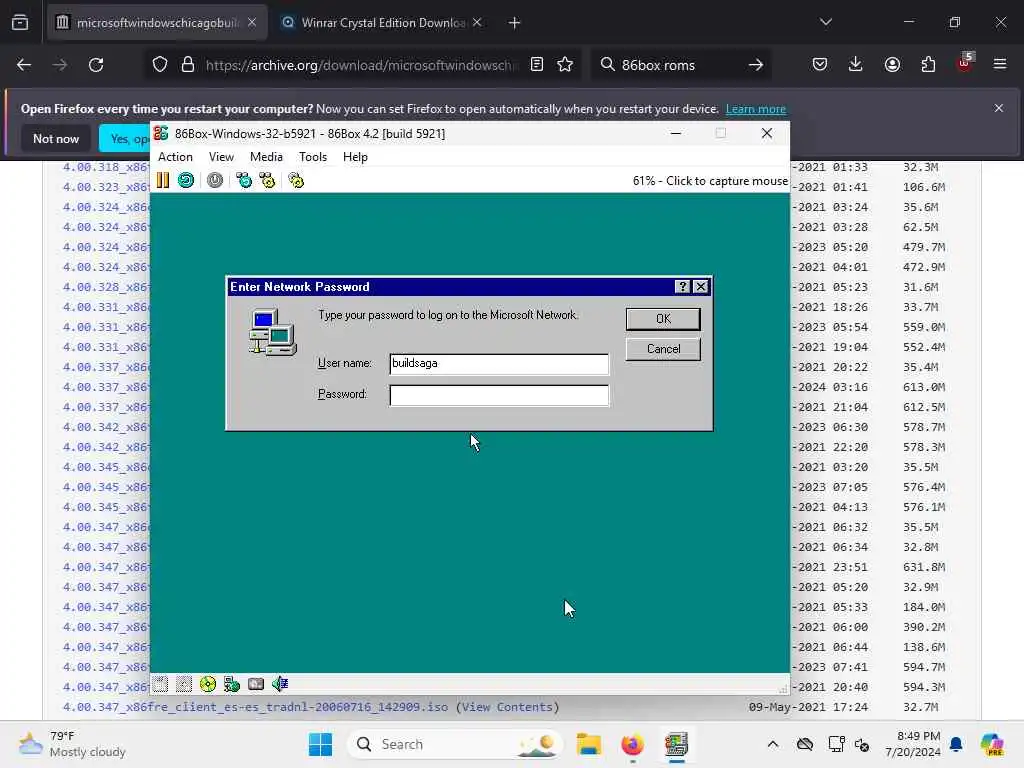Image resolution: width=1024 pixels, height=768 pixels.
Task: Click OK in the network password dialog
Action: [663, 319]
